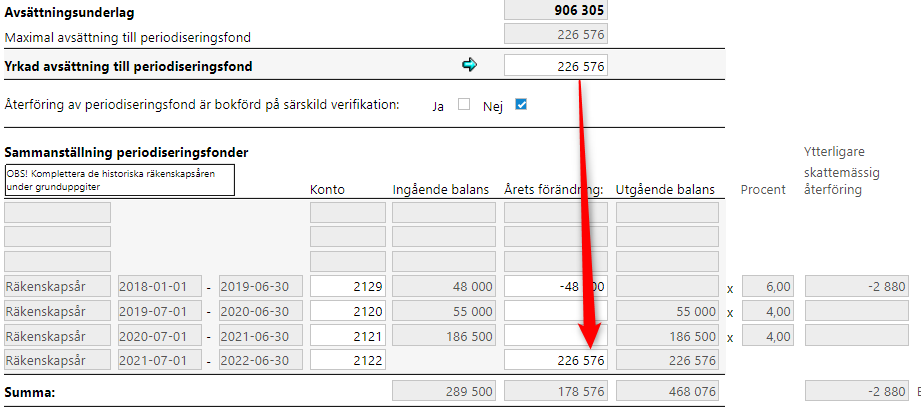Select Utgående balans 186 500
Screen dimensions: 921x411
tap(667, 336)
